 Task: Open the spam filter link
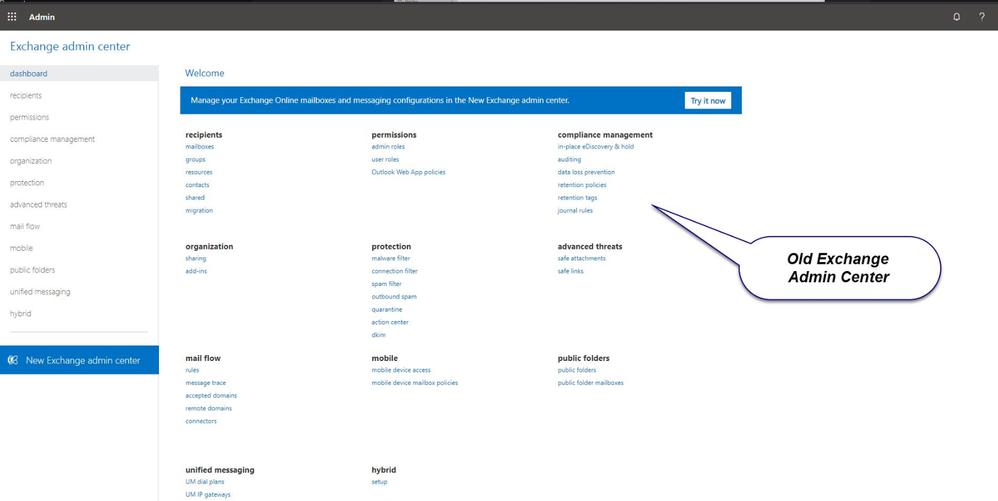tap(387, 284)
